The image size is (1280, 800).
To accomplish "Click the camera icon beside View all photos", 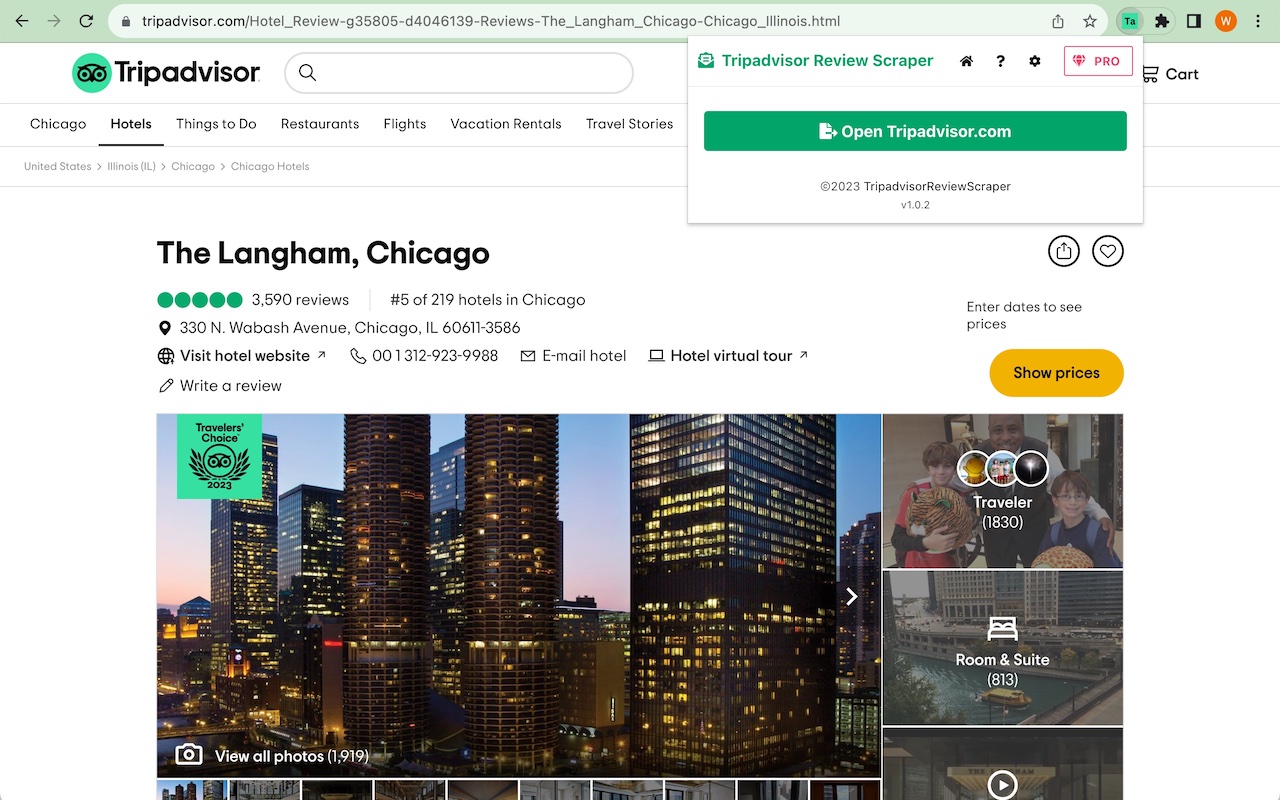I will click(189, 755).
